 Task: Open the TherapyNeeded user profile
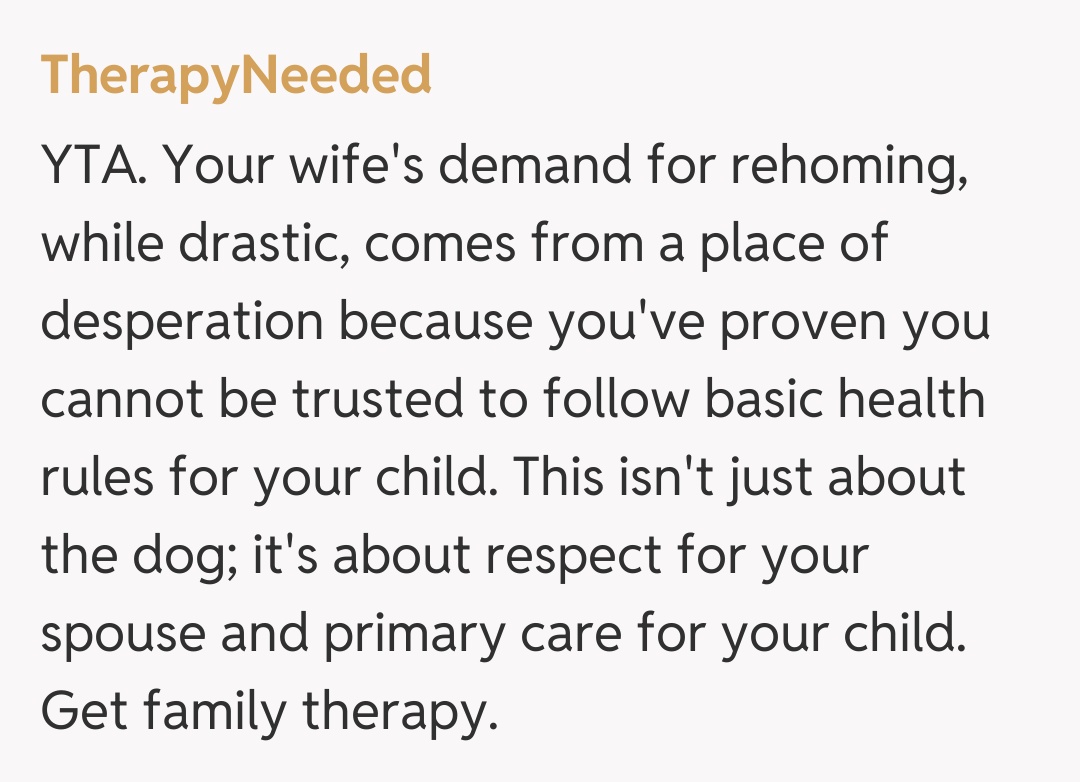[236, 75]
